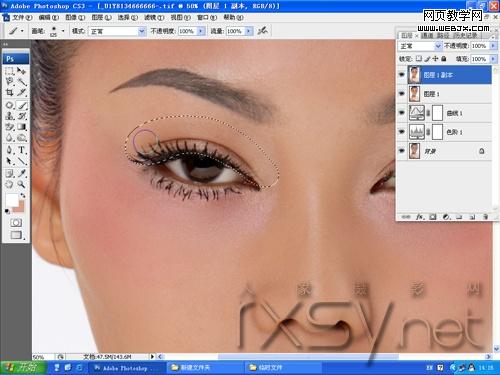Hide the 背景 layer
The height and width of the screenshot is (375, 500).
click(402, 151)
